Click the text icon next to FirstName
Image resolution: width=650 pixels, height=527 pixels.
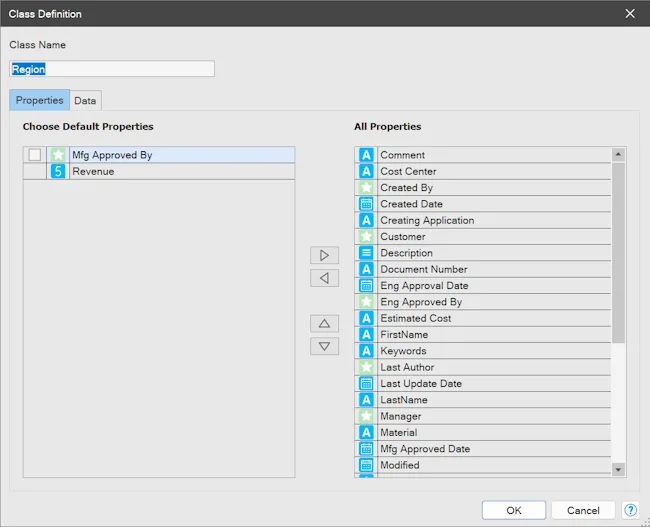(366, 335)
